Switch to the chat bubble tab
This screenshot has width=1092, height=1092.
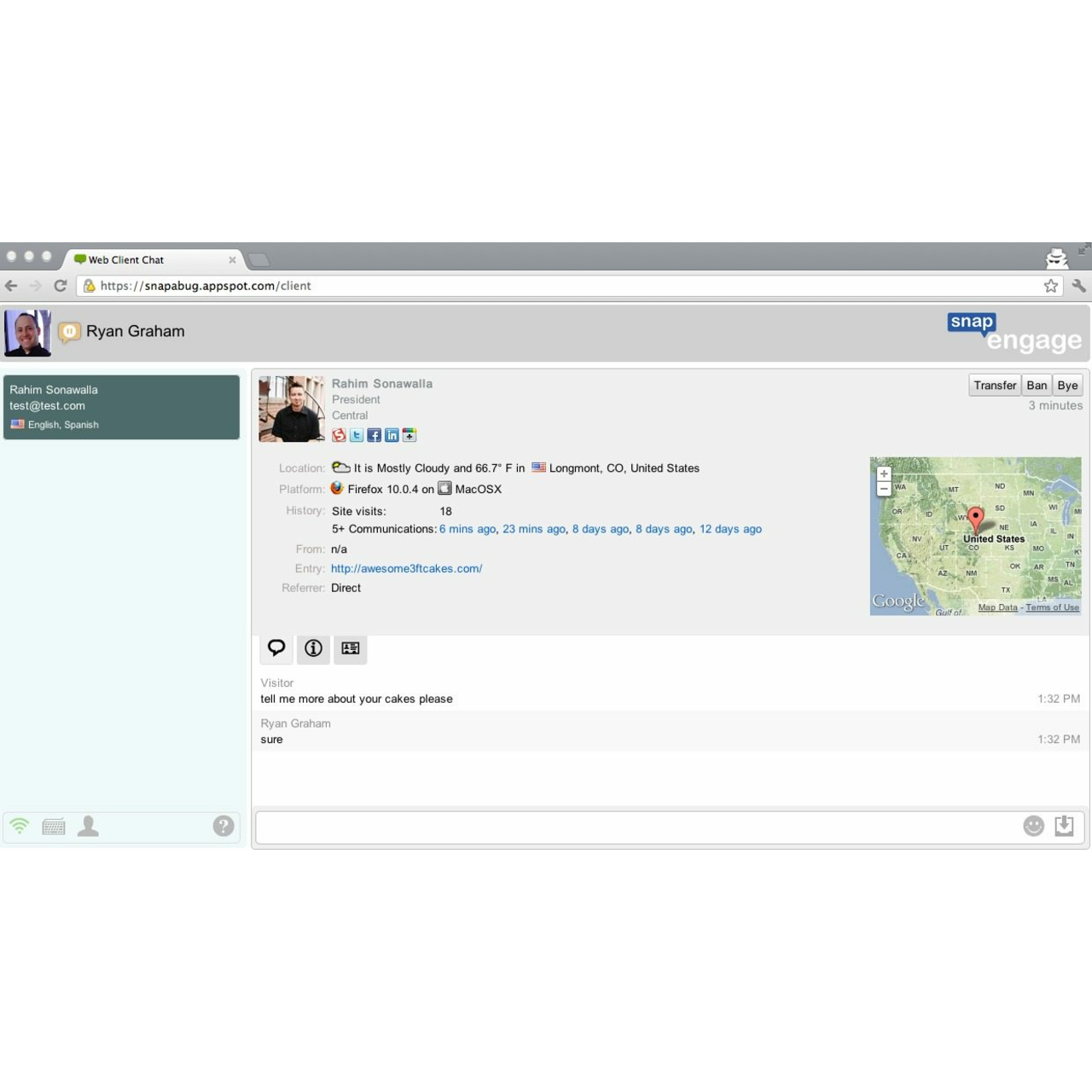click(x=276, y=648)
